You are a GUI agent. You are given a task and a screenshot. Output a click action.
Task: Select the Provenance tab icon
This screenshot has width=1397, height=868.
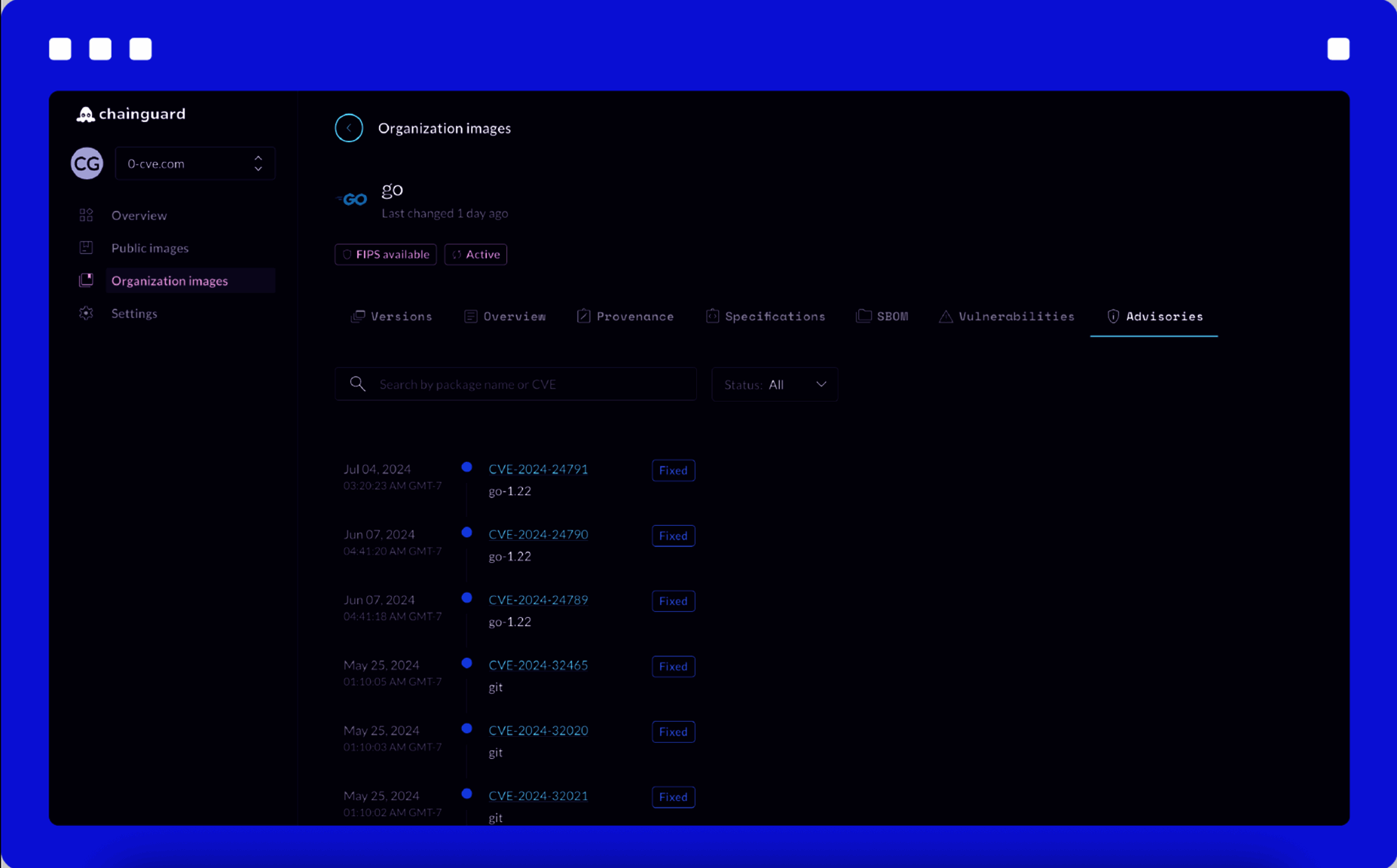[x=583, y=316]
